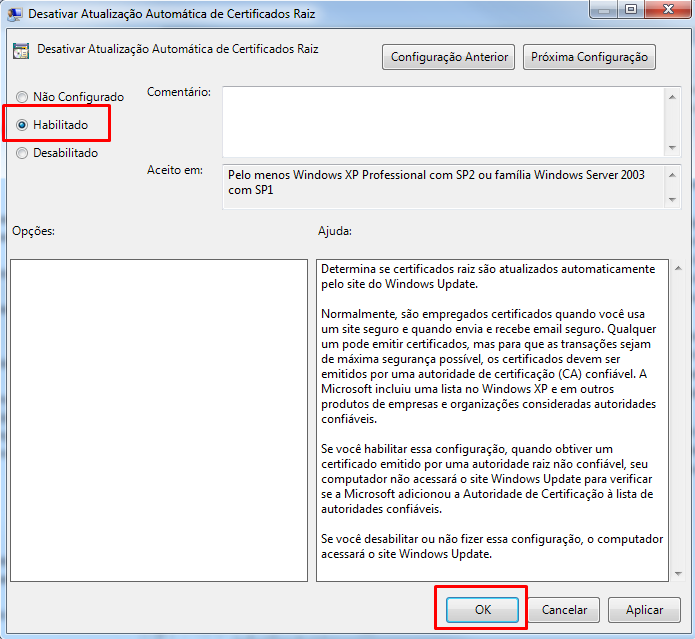Click inside the Comentário text box

pos(442,121)
